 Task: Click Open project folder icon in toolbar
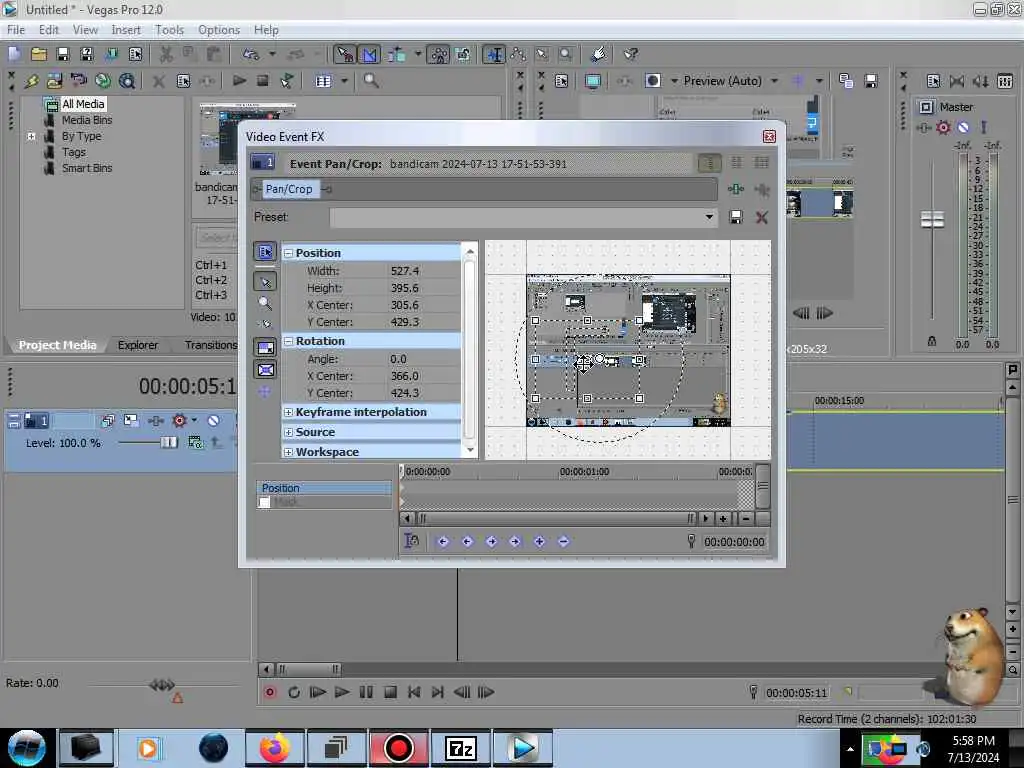point(39,54)
